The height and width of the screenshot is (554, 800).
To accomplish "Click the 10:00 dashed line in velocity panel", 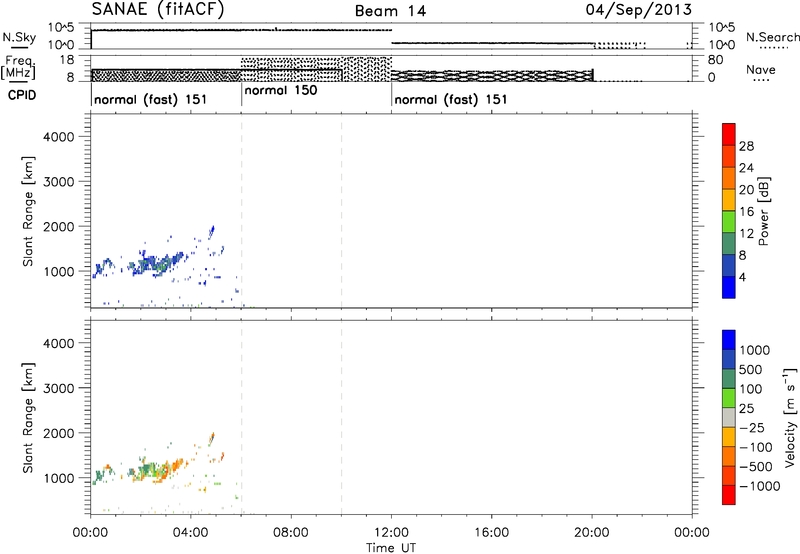I will click(x=341, y=417).
